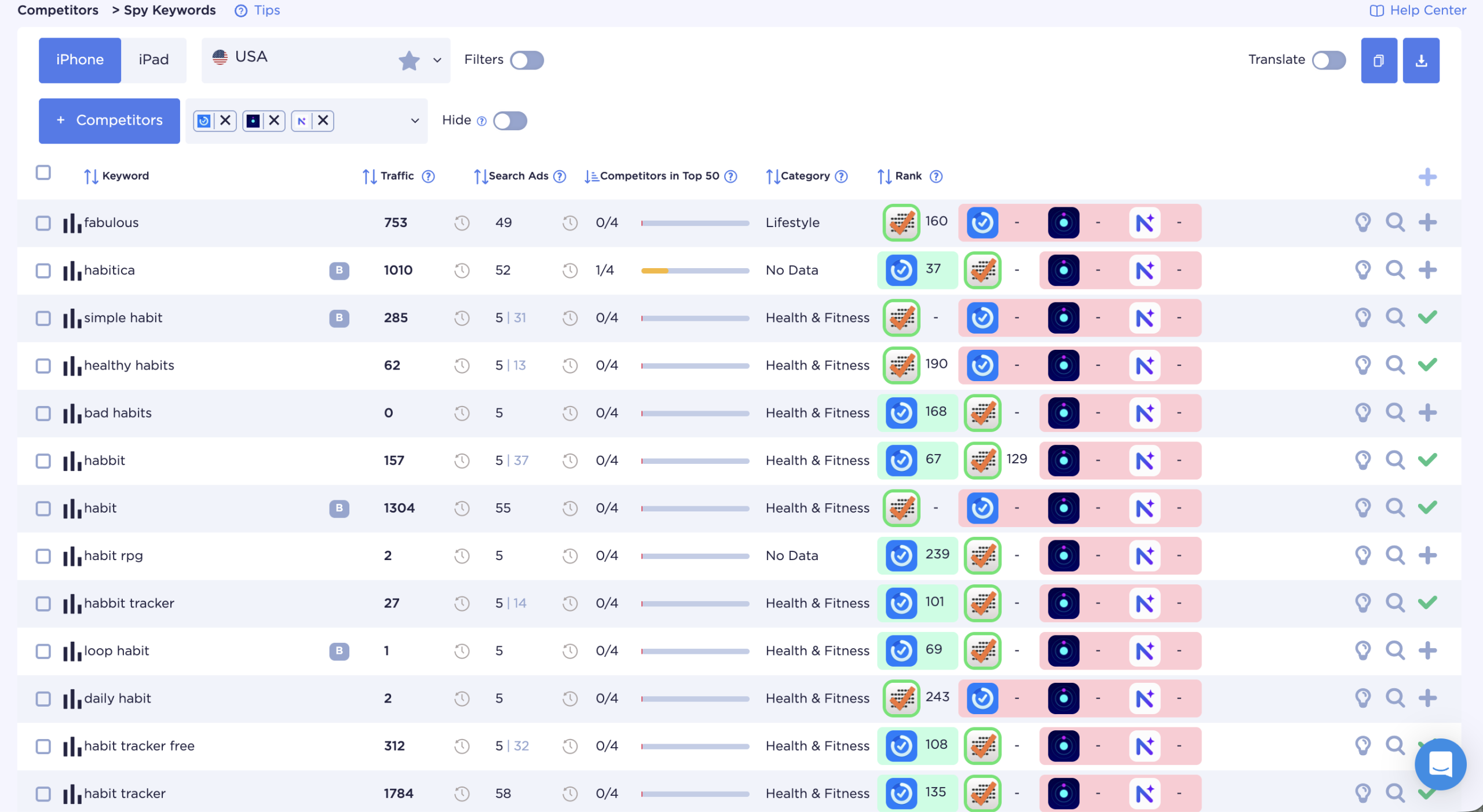Click Lifestyle category in fabulous row

[x=792, y=223]
